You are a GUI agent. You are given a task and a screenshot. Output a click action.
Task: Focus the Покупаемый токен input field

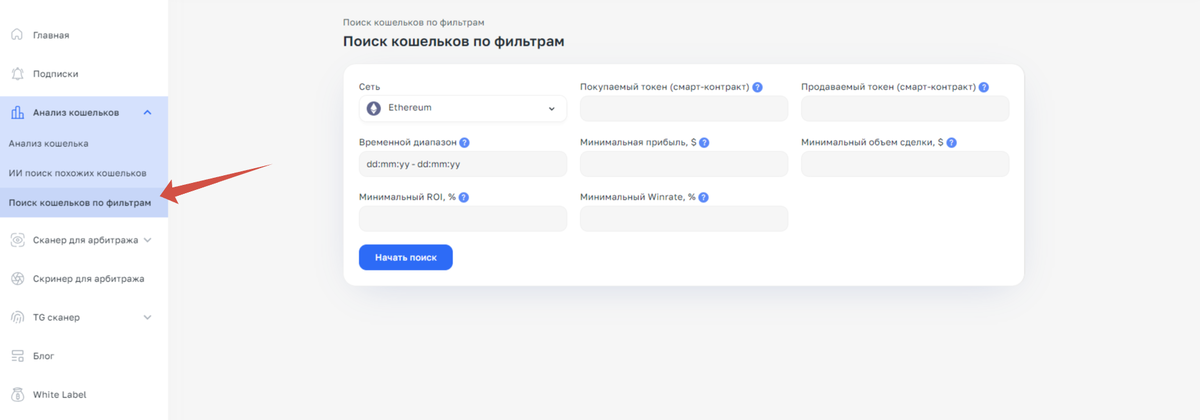point(684,108)
